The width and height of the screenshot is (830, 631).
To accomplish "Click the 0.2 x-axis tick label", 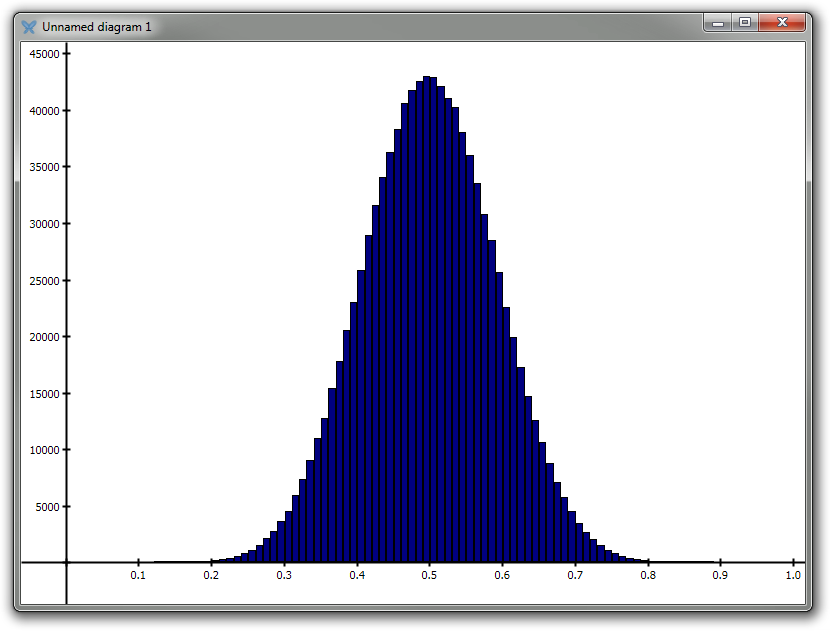I will pyautogui.click(x=211, y=576).
